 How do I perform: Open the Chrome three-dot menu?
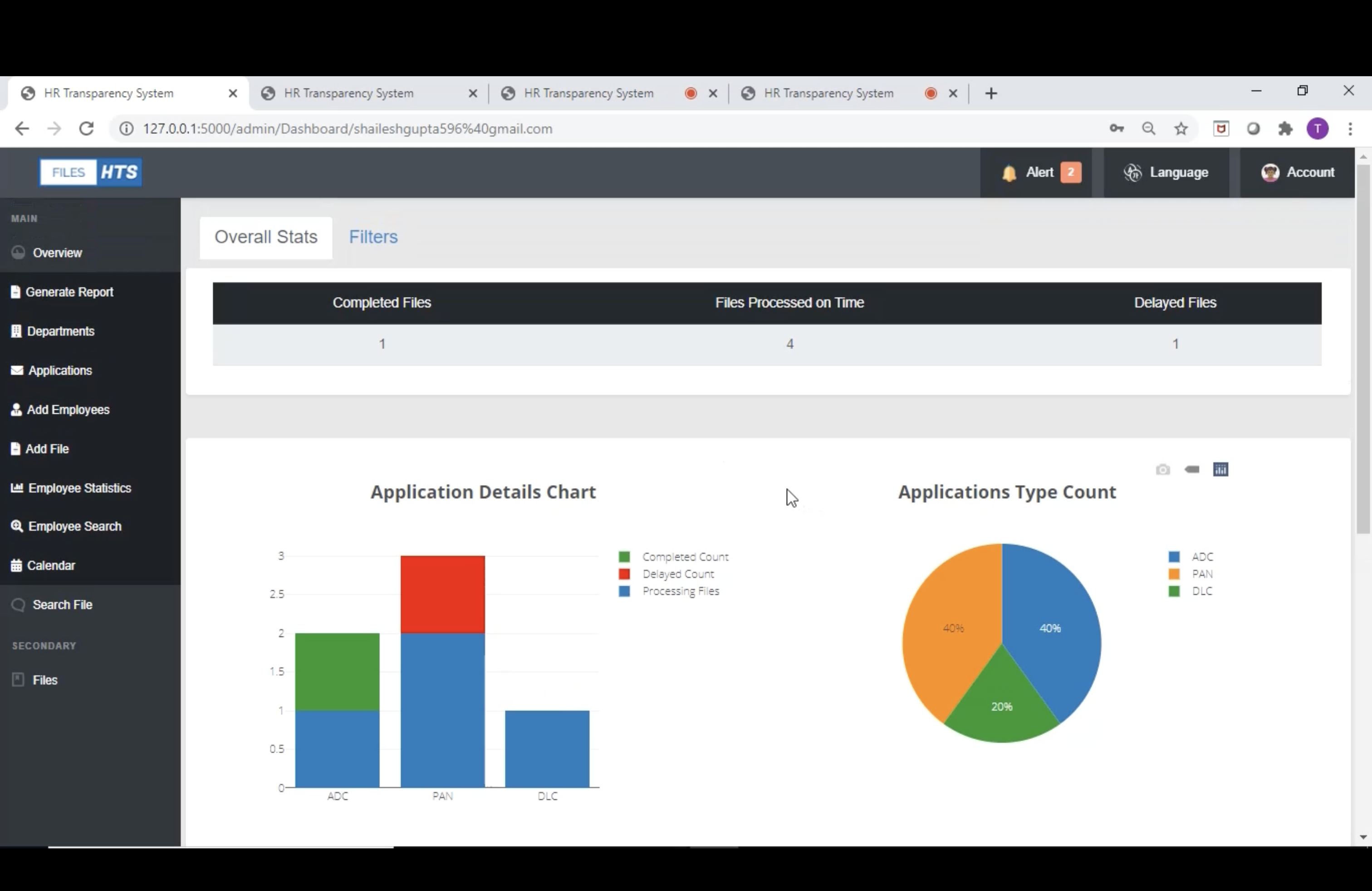(x=1350, y=128)
